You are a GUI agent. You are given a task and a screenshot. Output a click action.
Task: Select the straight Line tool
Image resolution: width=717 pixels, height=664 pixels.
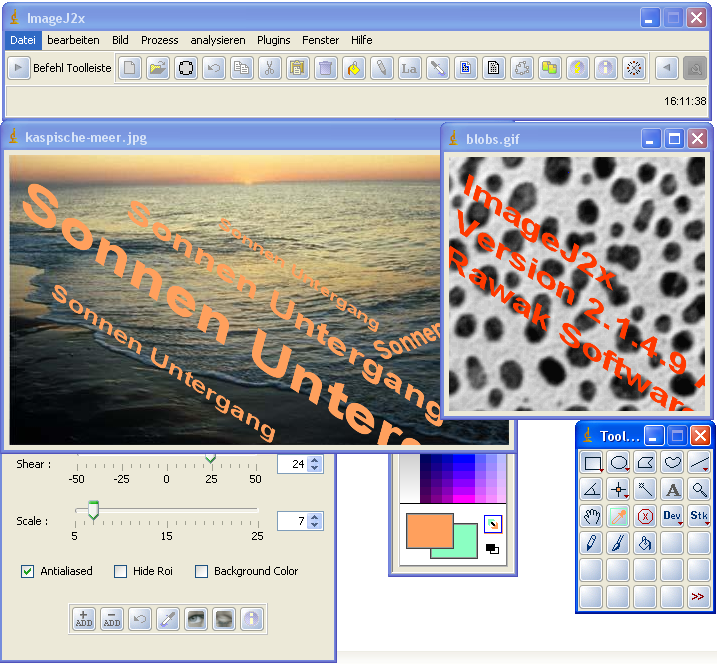tap(699, 463)
